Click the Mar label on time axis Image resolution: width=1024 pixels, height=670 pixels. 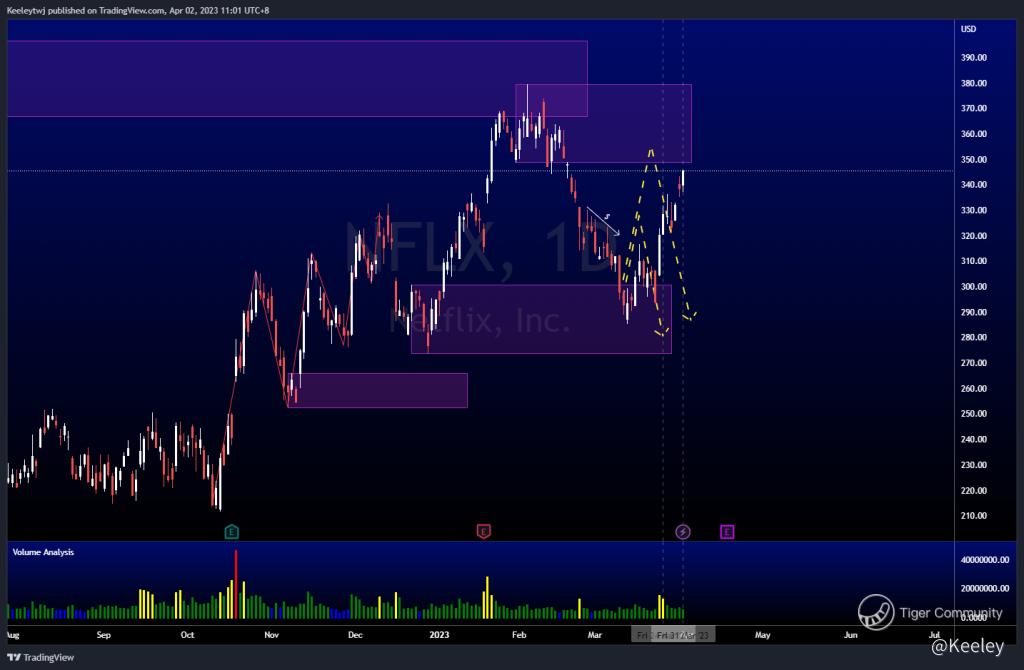coord(594,635)
